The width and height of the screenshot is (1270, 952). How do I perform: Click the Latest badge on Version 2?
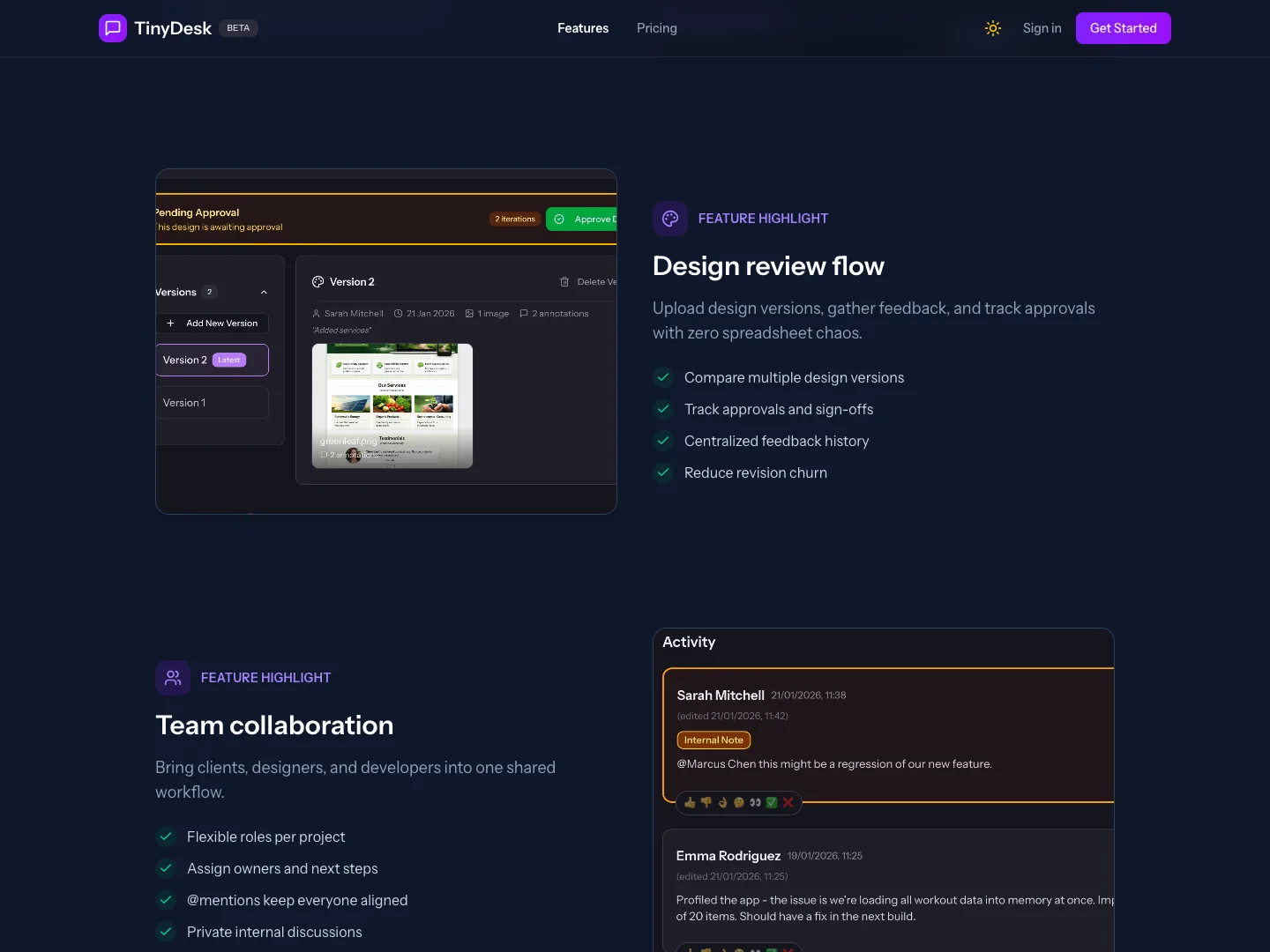point(229,361)
